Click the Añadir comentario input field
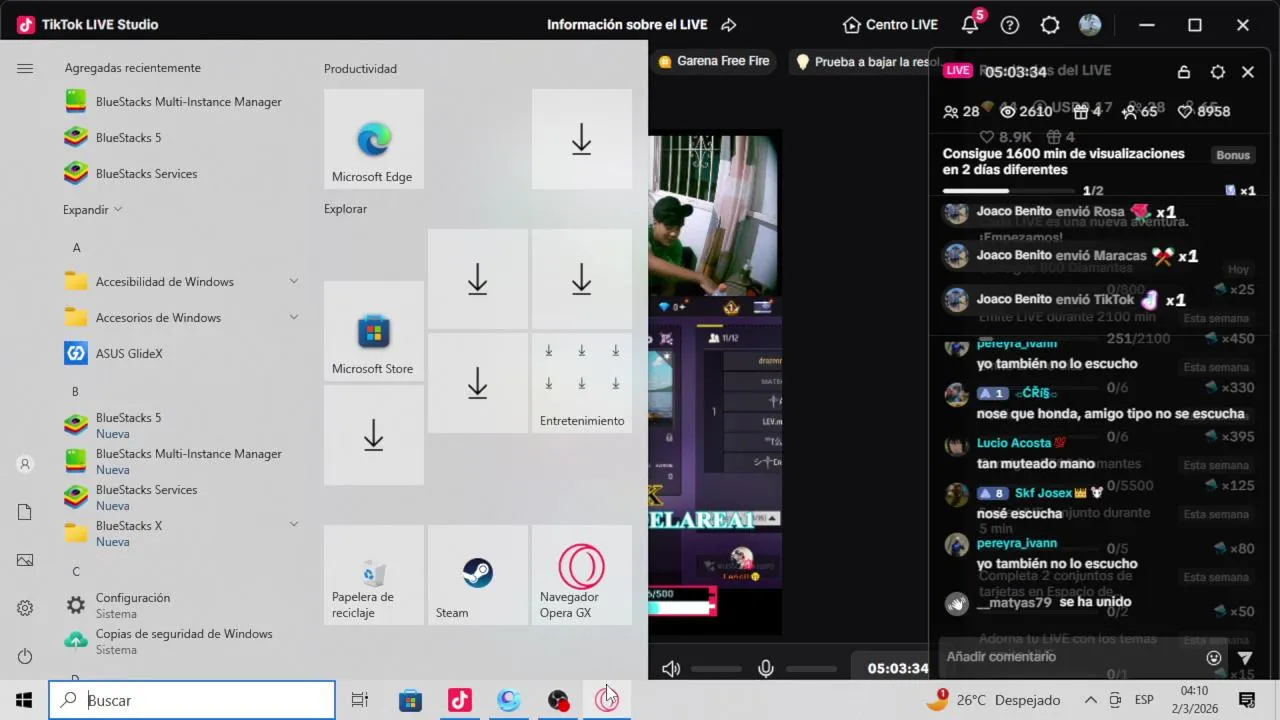 click(x=1070, y=657)
